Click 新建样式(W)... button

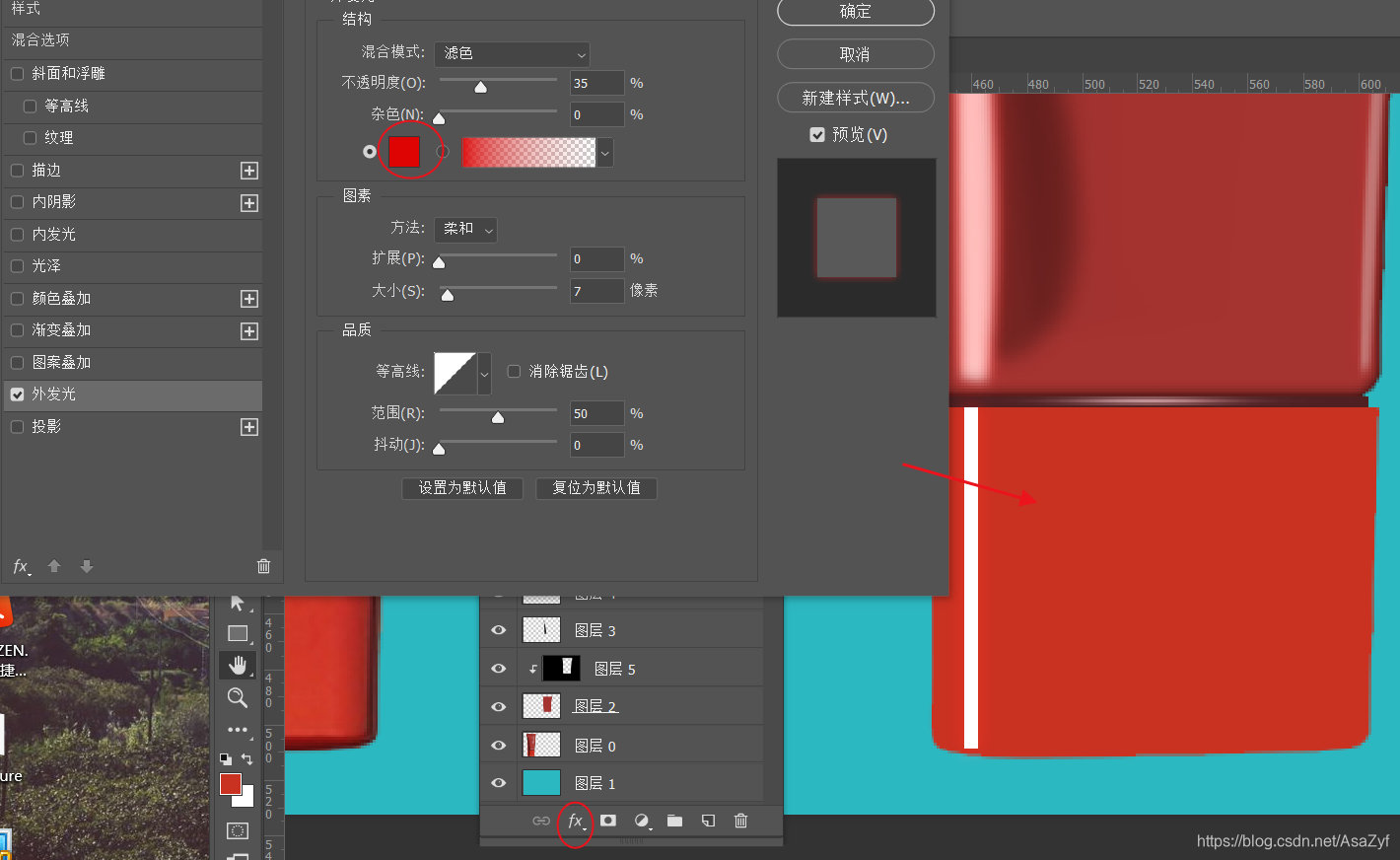(856, 98)
